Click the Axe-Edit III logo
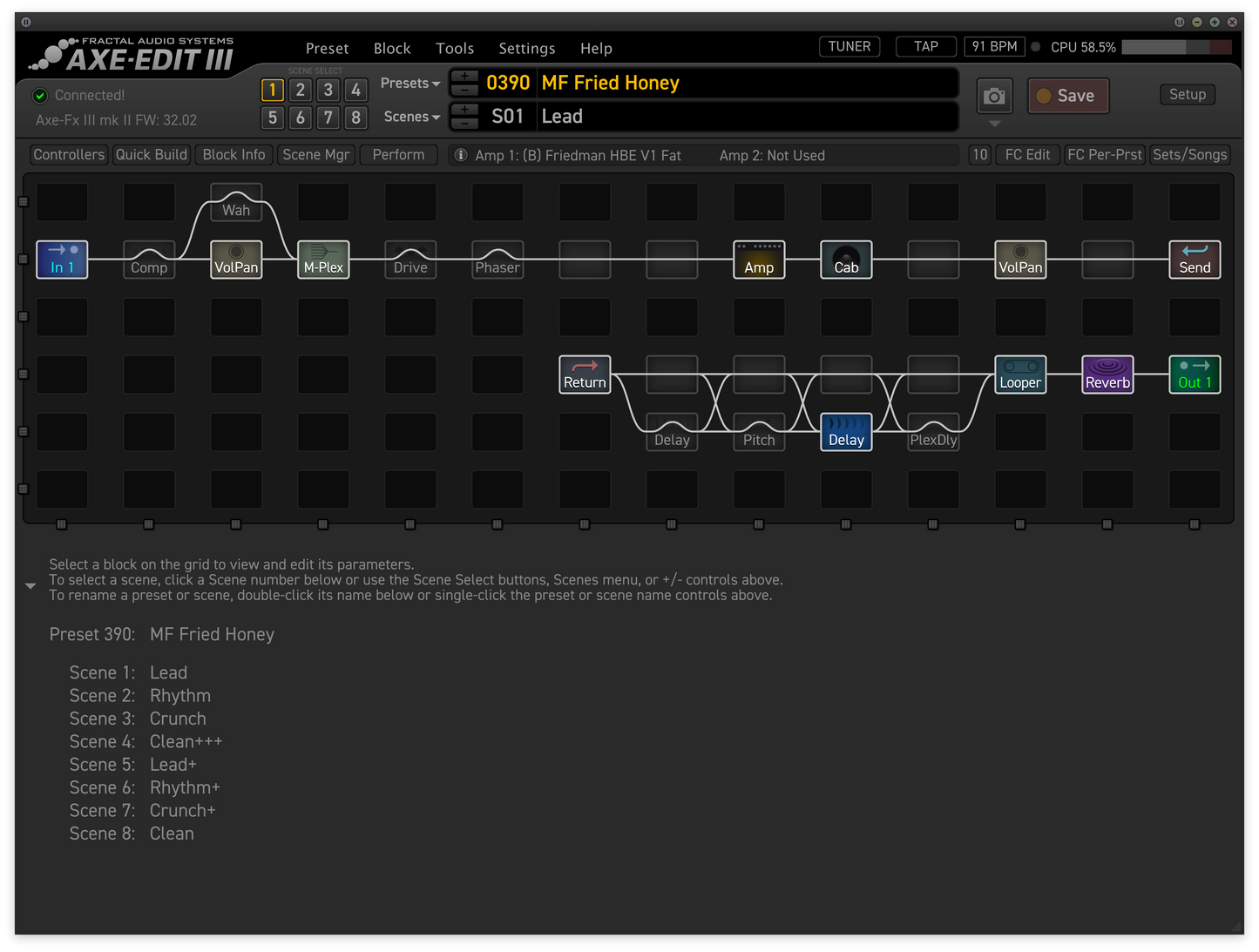 pos(132,55)
